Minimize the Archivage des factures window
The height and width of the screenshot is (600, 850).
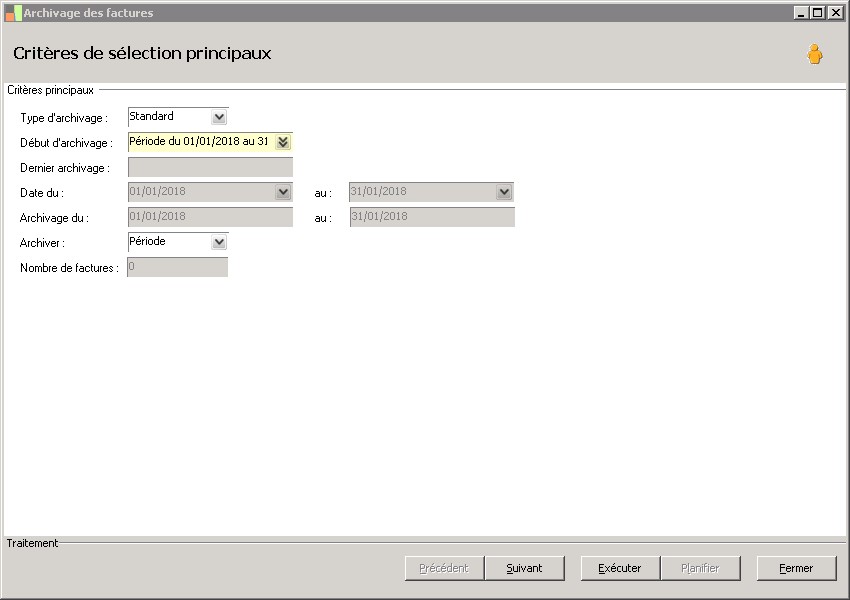tap(802, 12)
